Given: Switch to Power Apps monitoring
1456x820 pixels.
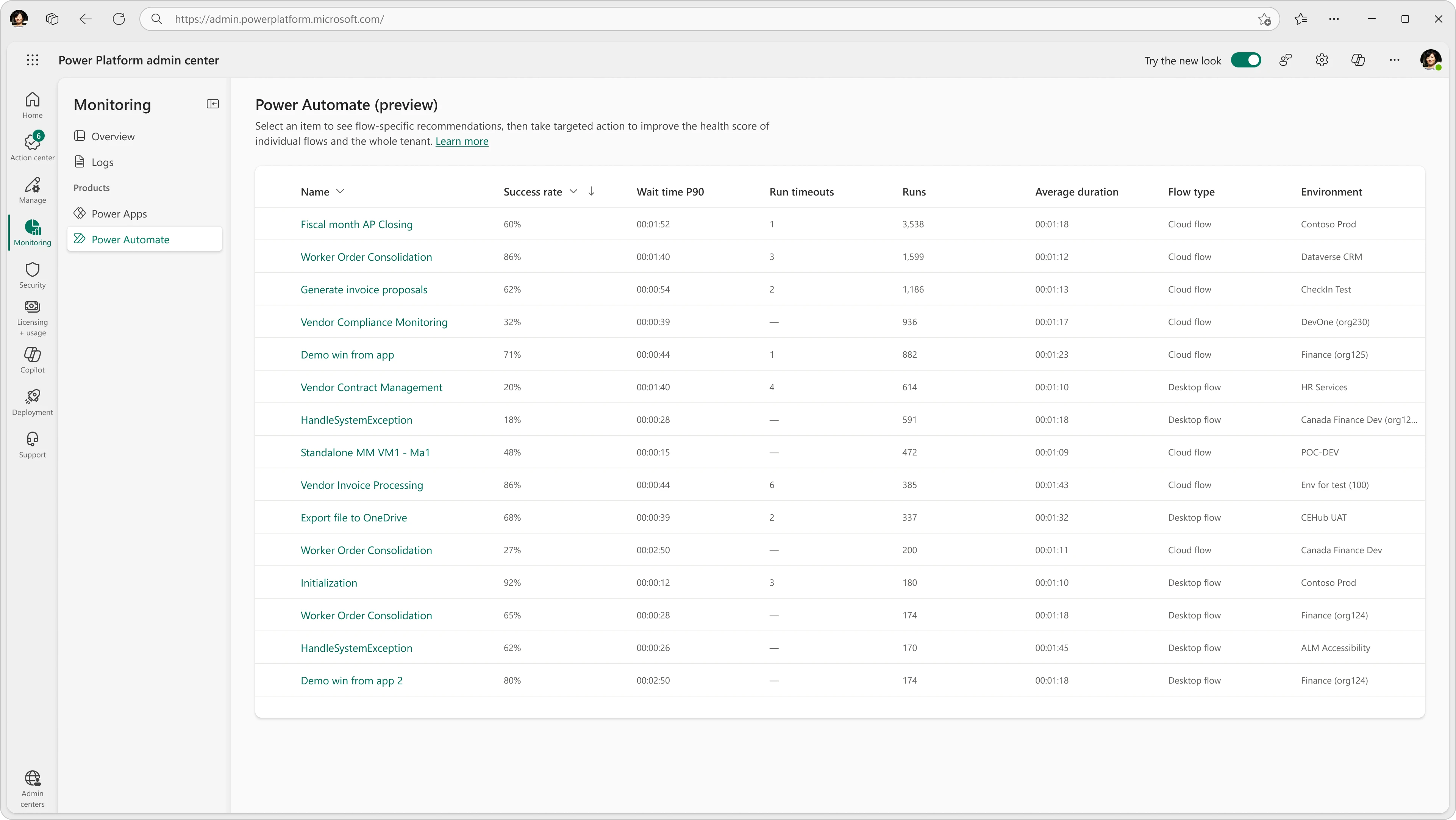Looking at the screenshot, I should (119, 213).
